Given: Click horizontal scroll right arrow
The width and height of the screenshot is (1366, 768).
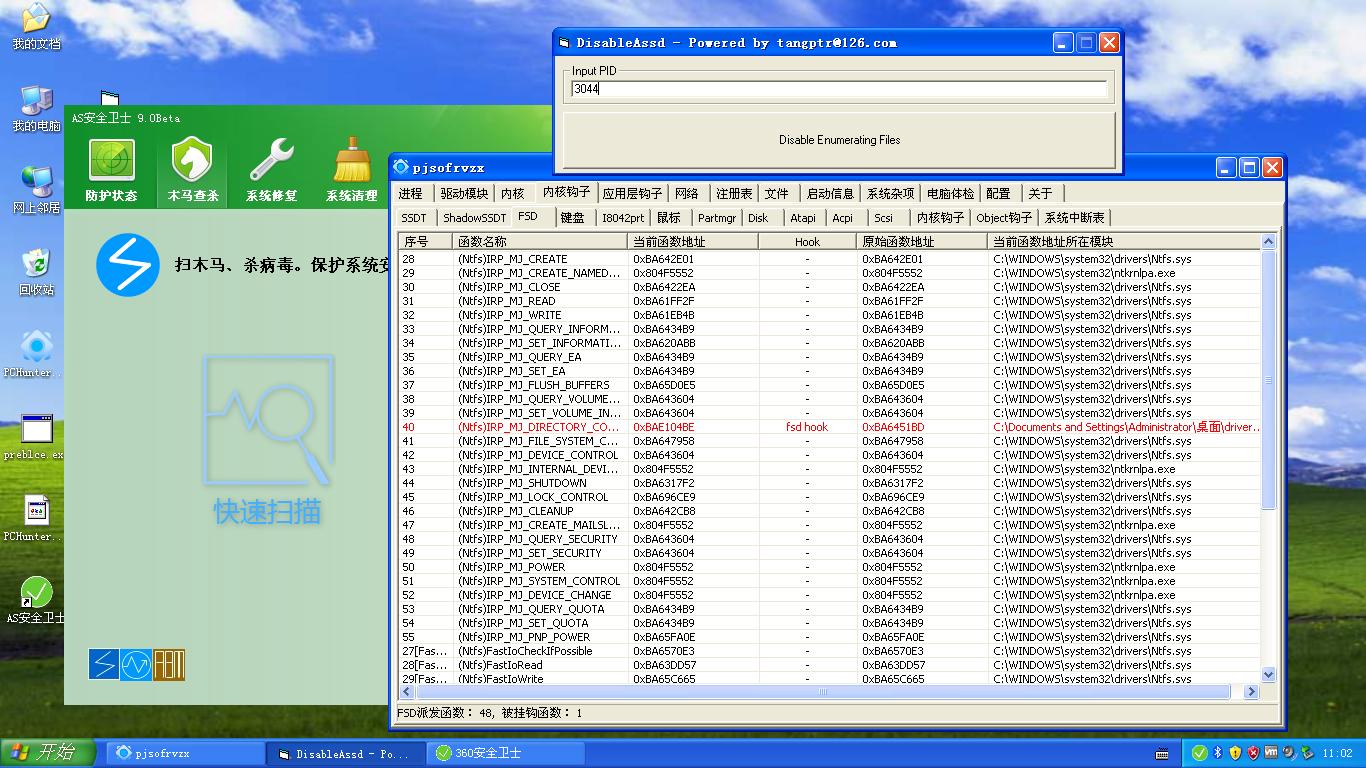Looking at the screenshot, I should 1251,692.
